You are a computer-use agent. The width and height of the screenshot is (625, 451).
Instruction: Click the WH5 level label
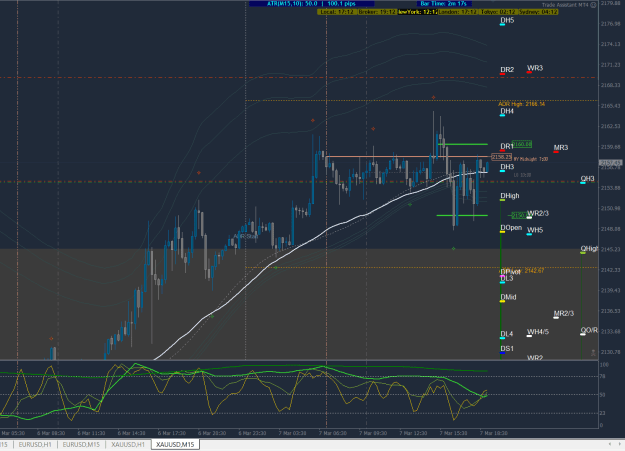click(x=535, y=230)
